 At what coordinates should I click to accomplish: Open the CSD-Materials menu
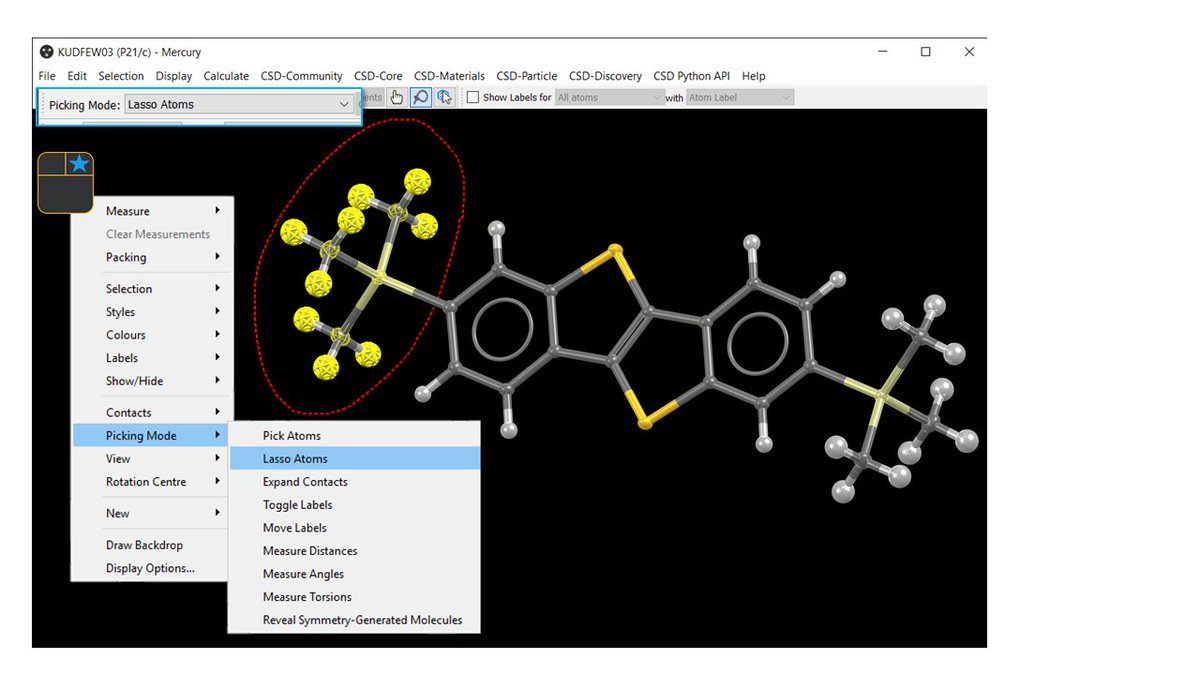449,76
